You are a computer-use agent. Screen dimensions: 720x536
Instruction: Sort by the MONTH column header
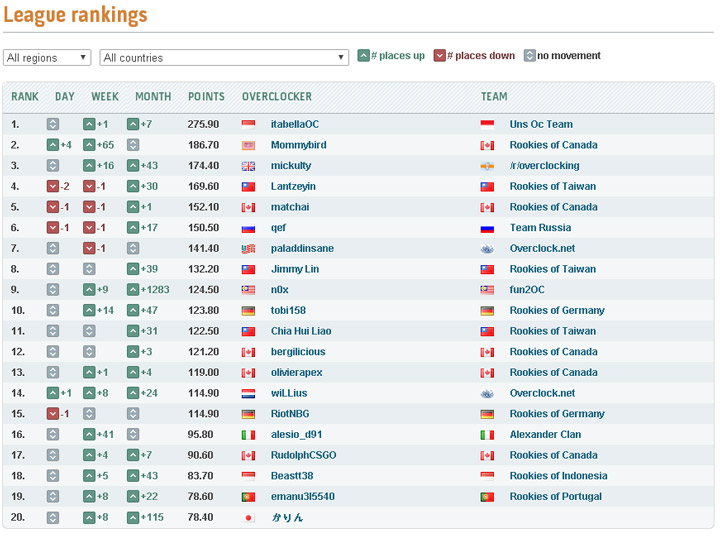[x=153, y=97]
